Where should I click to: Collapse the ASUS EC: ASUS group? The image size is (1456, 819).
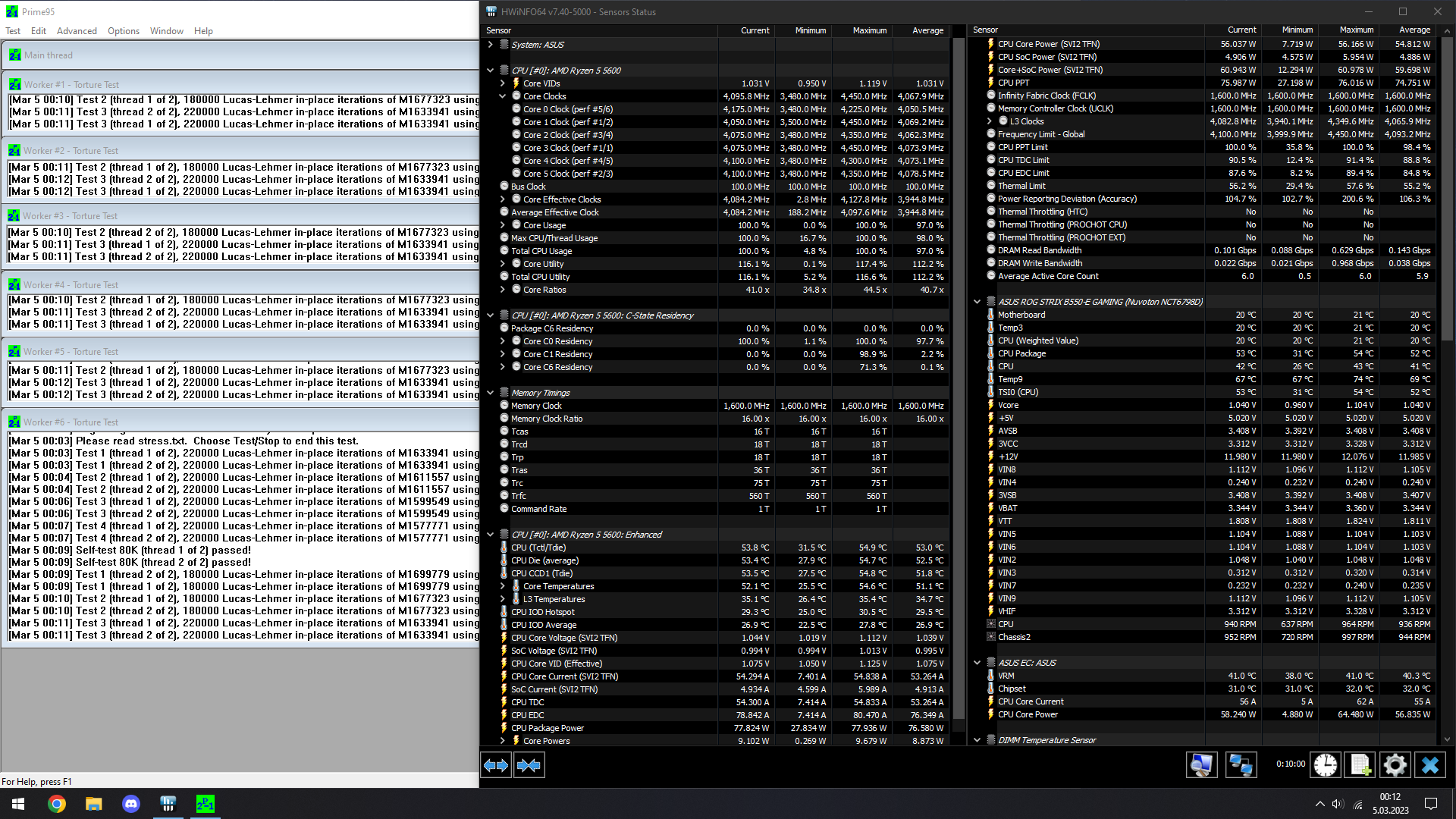tap(977, 663)
